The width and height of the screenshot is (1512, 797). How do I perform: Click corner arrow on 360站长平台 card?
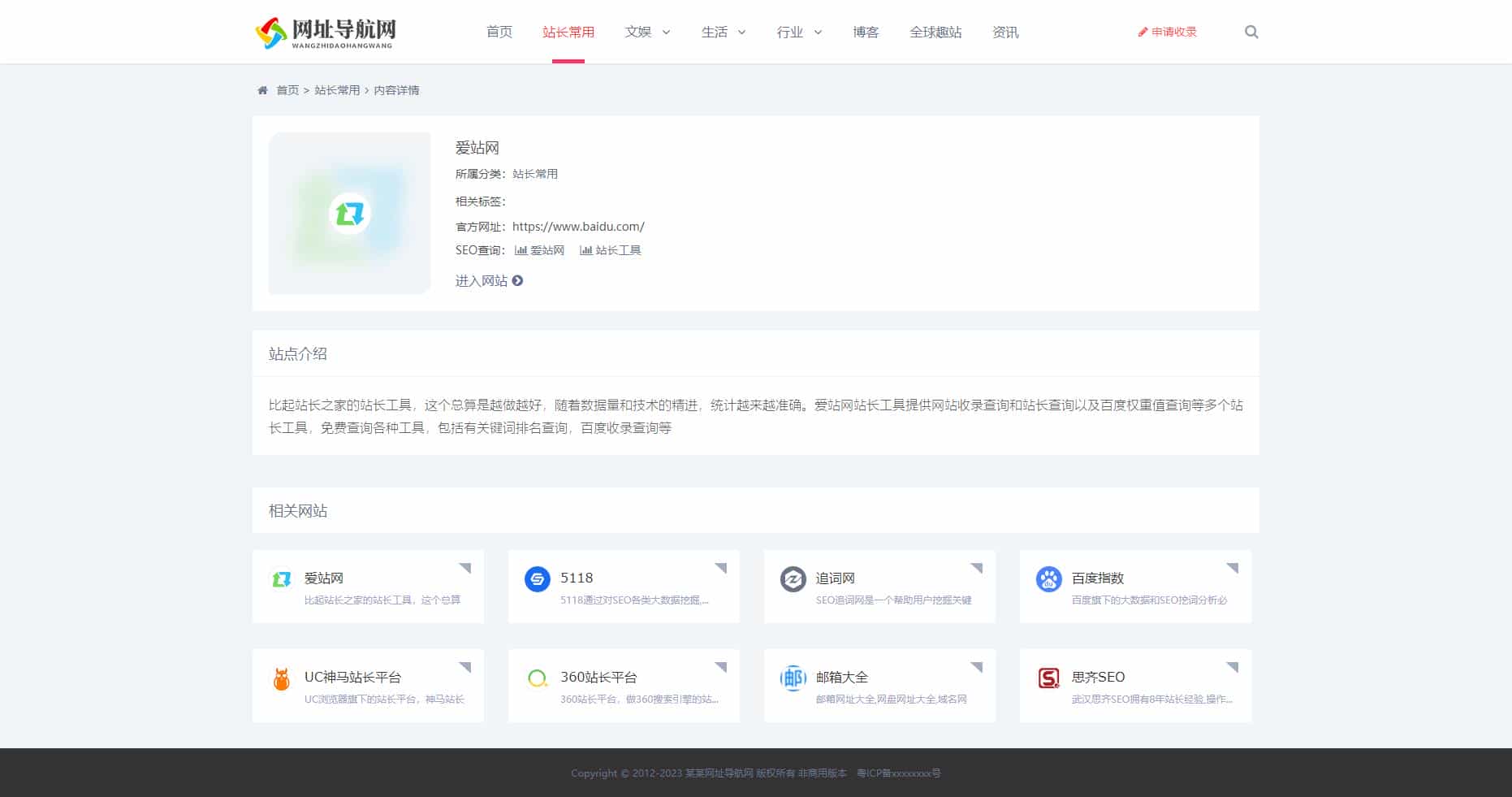tap(722, 666)
